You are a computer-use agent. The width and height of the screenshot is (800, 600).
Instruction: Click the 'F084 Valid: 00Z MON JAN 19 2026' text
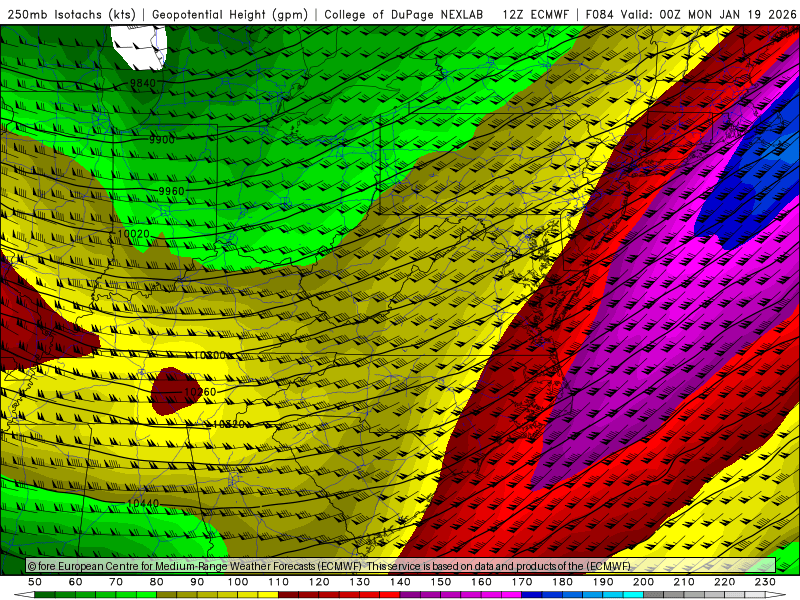(691, 14)
